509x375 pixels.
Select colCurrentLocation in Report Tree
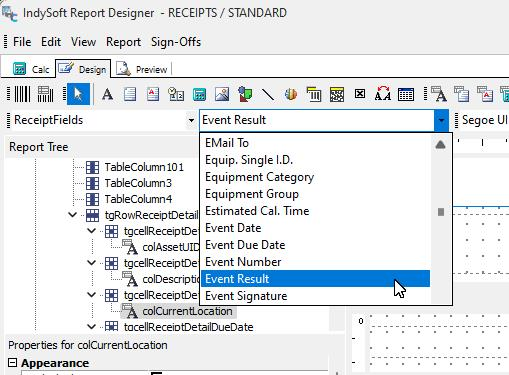(x=187, y=311)
